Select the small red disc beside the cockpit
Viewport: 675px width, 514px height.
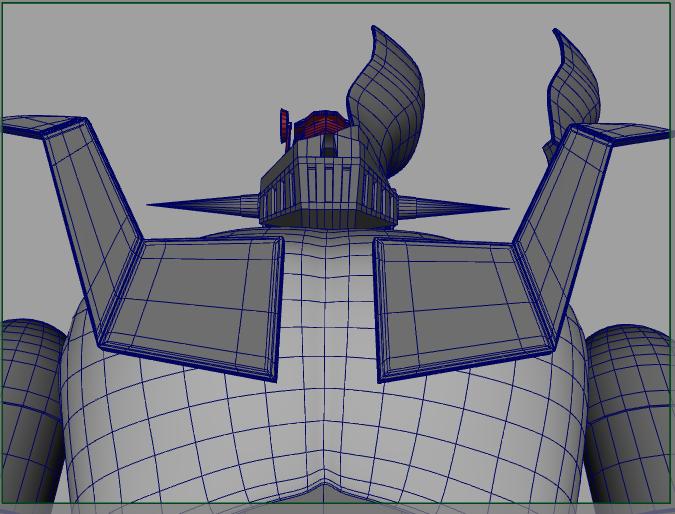pos(285,126)
